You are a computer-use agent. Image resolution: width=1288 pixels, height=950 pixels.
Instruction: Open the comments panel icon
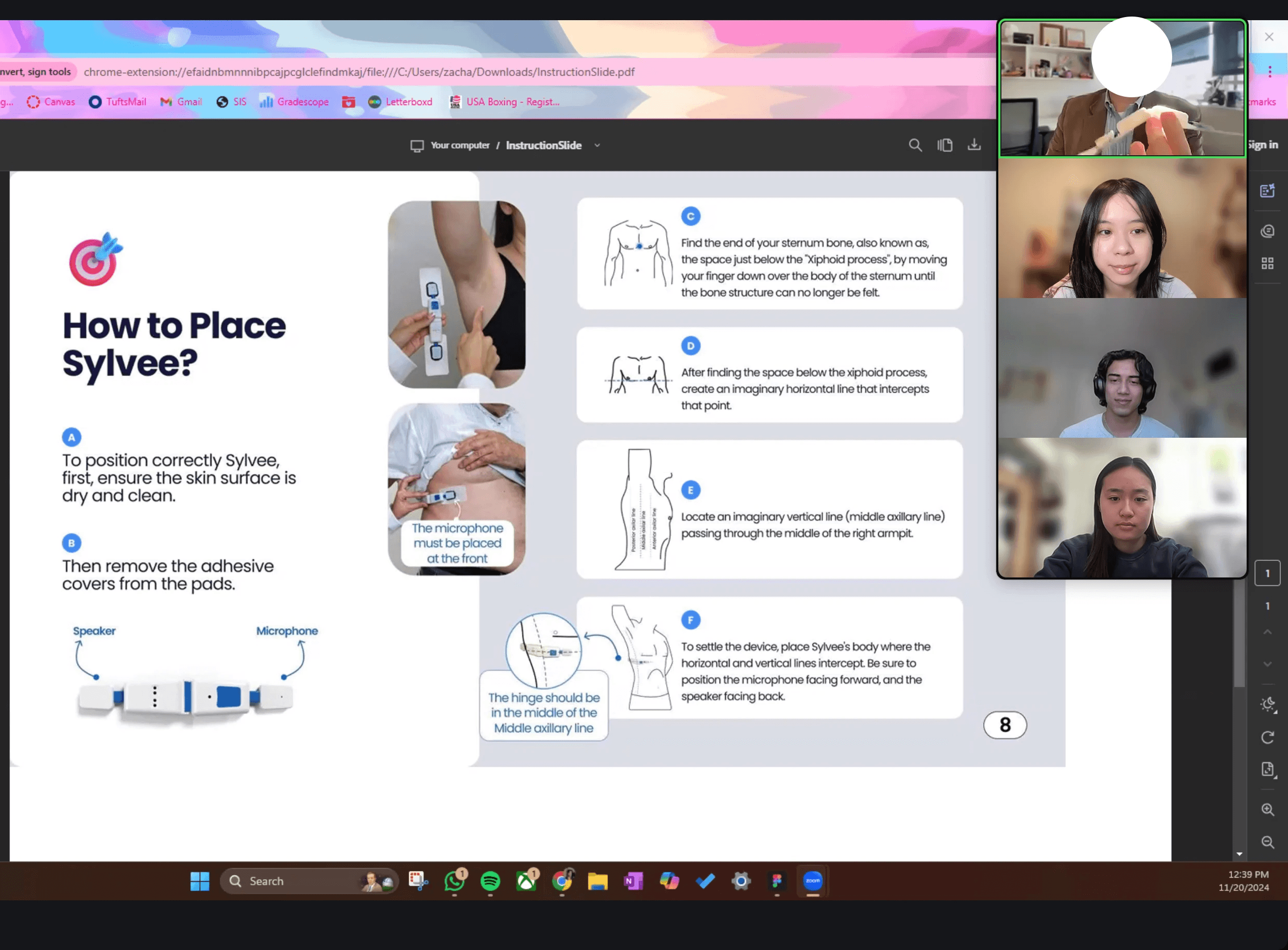click(1267, 231)
